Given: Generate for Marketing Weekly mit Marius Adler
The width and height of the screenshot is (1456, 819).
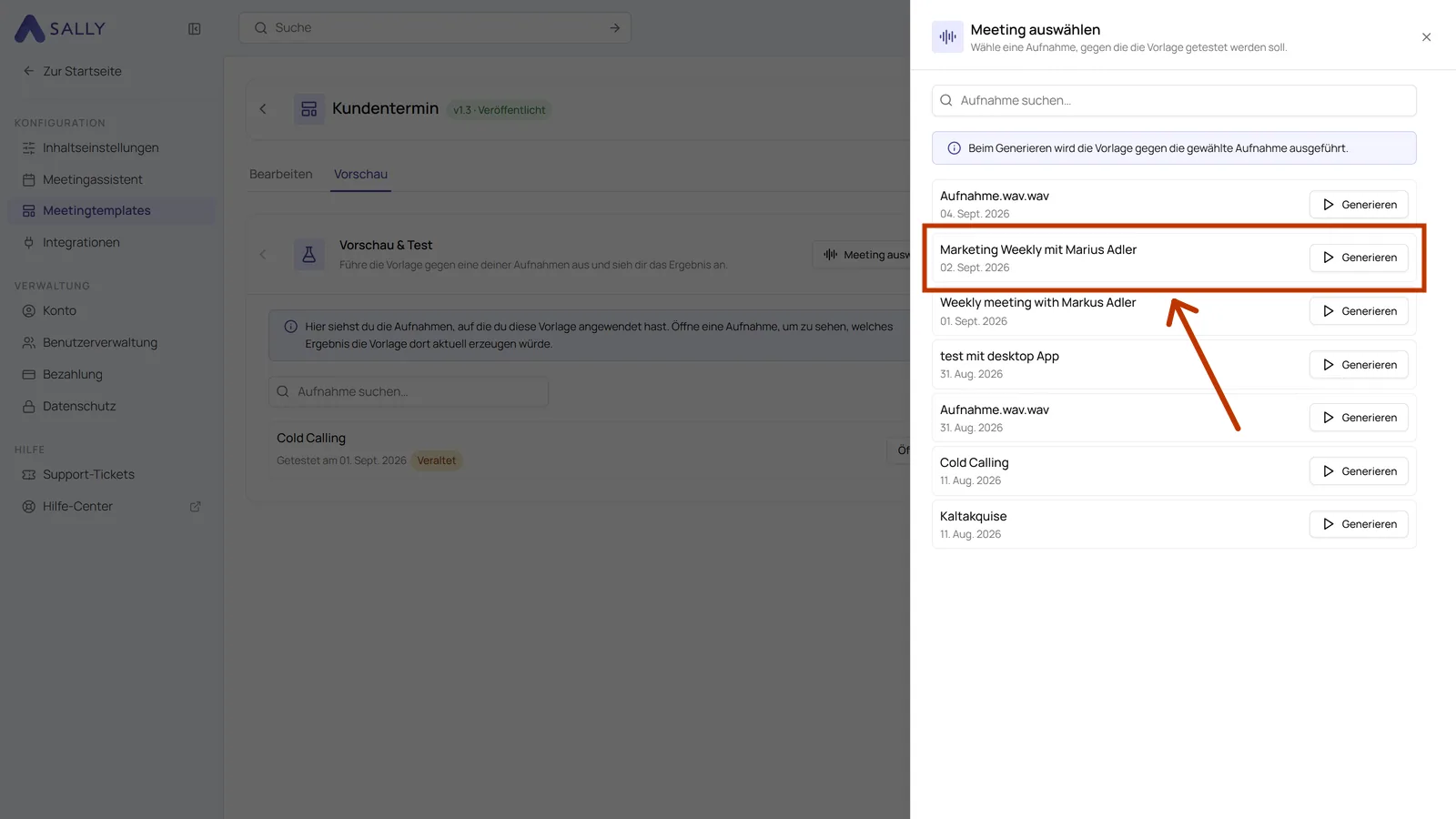Looking at the screenshot, I should pos(1359,258).
